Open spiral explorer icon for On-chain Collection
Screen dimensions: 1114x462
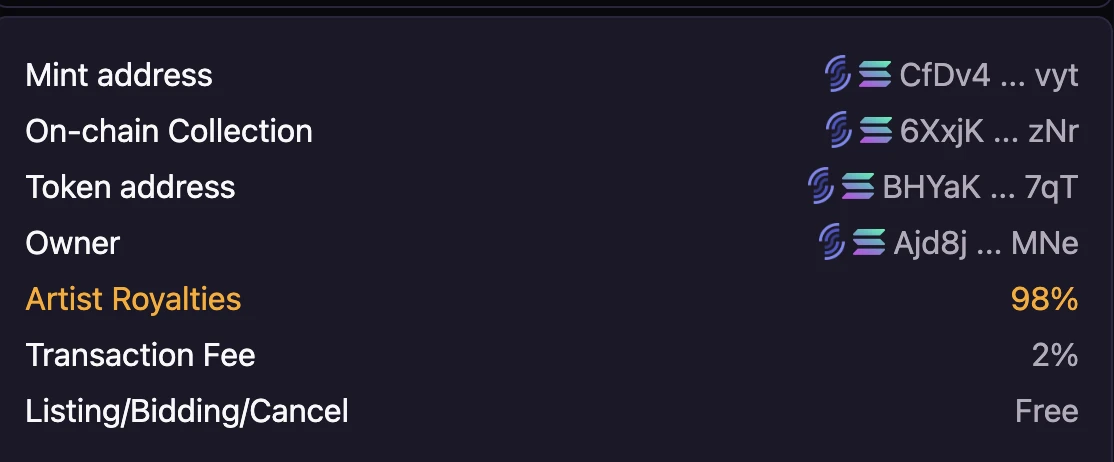pos(838,130)
